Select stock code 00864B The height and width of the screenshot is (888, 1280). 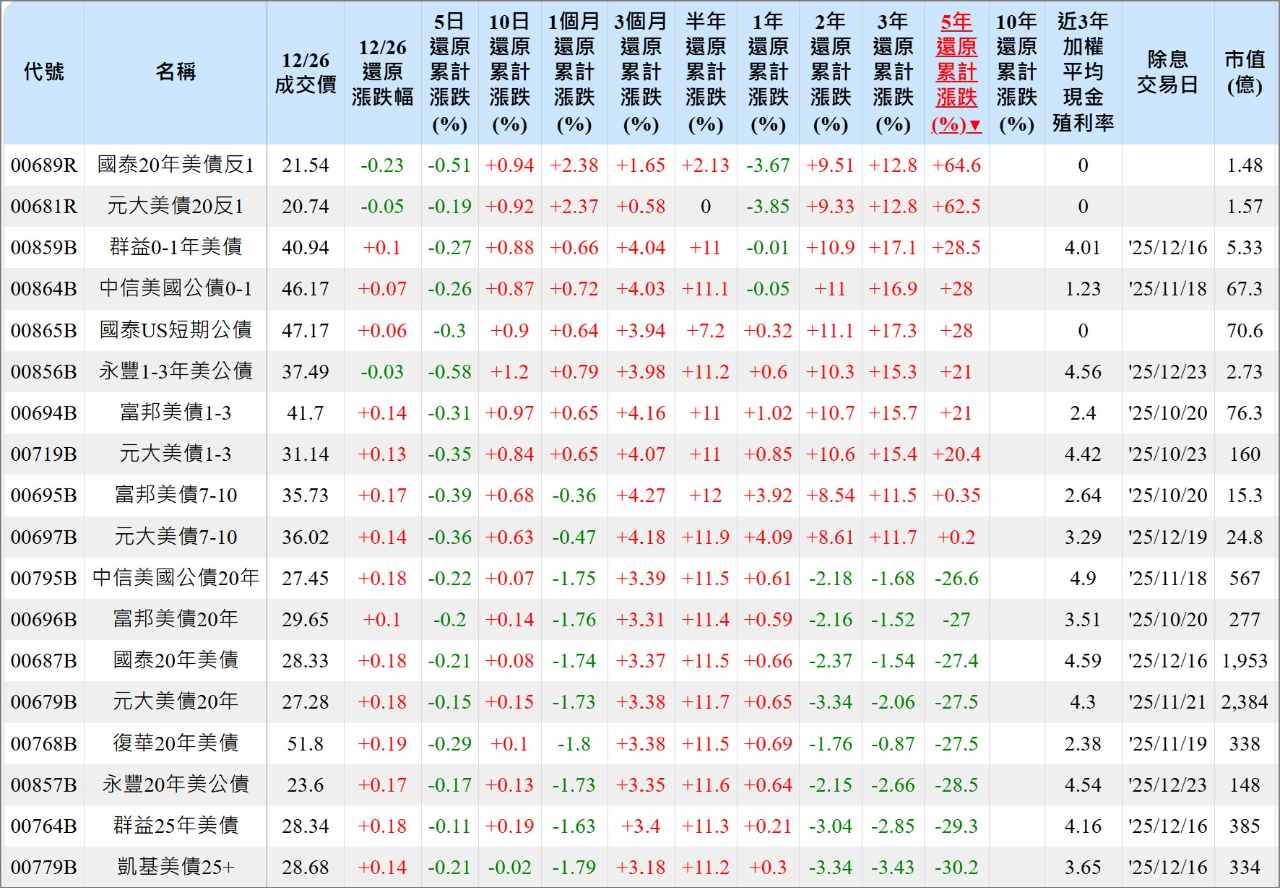tap(43, 289)
